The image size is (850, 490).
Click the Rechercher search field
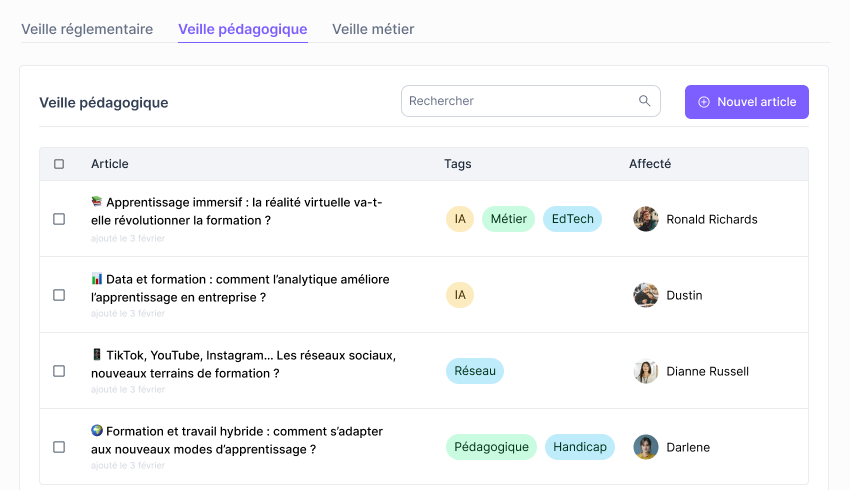531,101
